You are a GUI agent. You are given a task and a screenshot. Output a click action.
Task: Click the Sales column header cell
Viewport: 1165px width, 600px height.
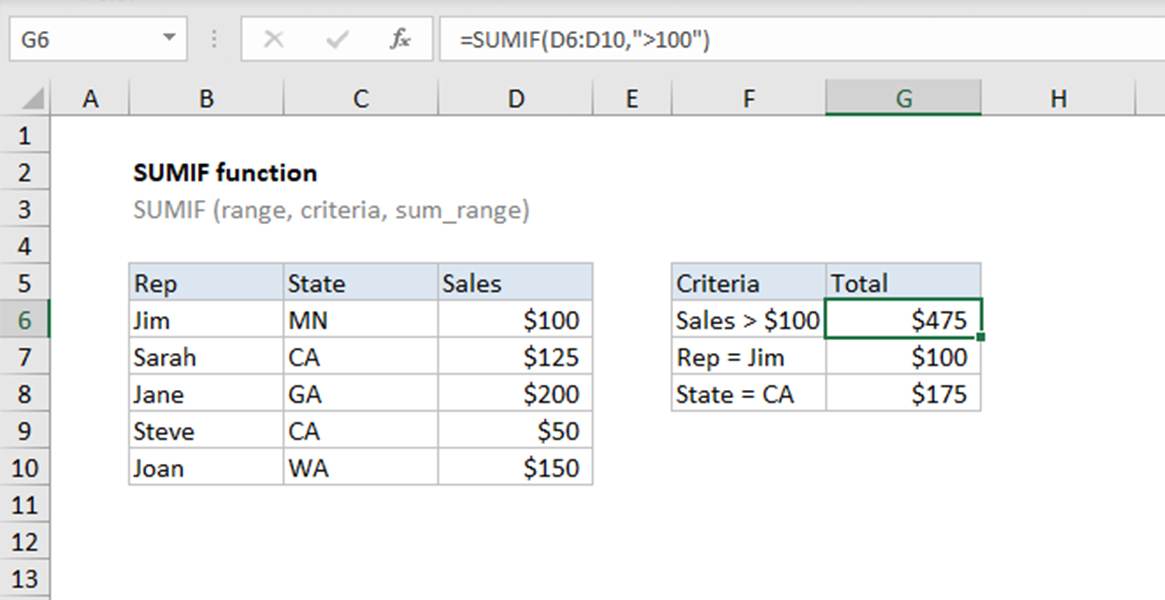pyautogui.click(x=515, y=283)
